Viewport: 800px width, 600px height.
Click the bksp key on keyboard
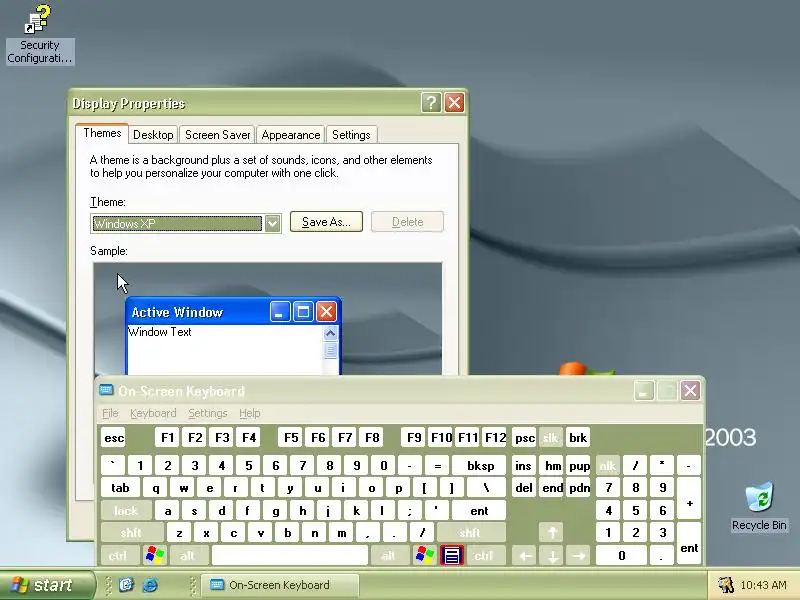pos(480,465)
